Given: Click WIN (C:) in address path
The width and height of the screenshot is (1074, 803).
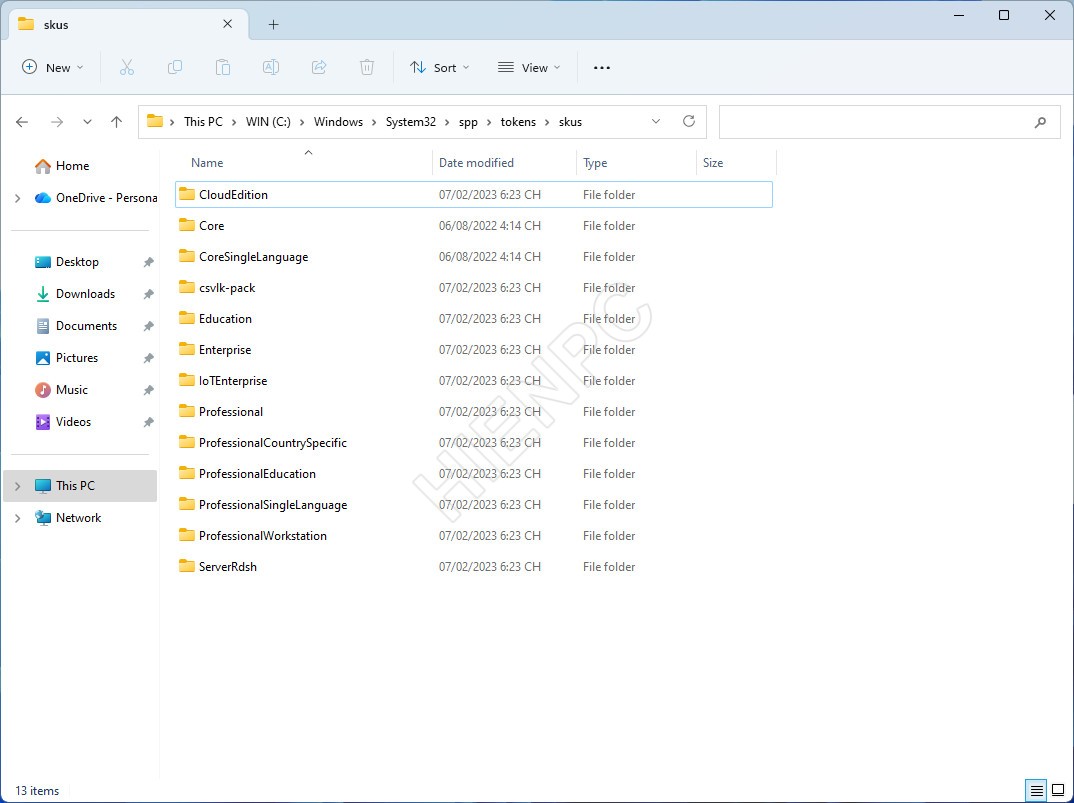Looking at the screenshot, I should click(268, 122).
